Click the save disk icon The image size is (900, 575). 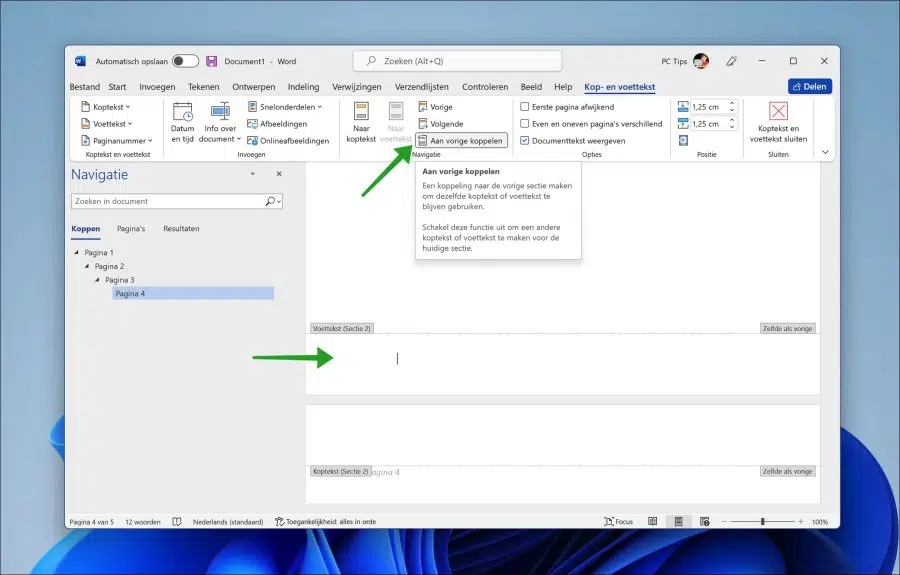(211, 61)
